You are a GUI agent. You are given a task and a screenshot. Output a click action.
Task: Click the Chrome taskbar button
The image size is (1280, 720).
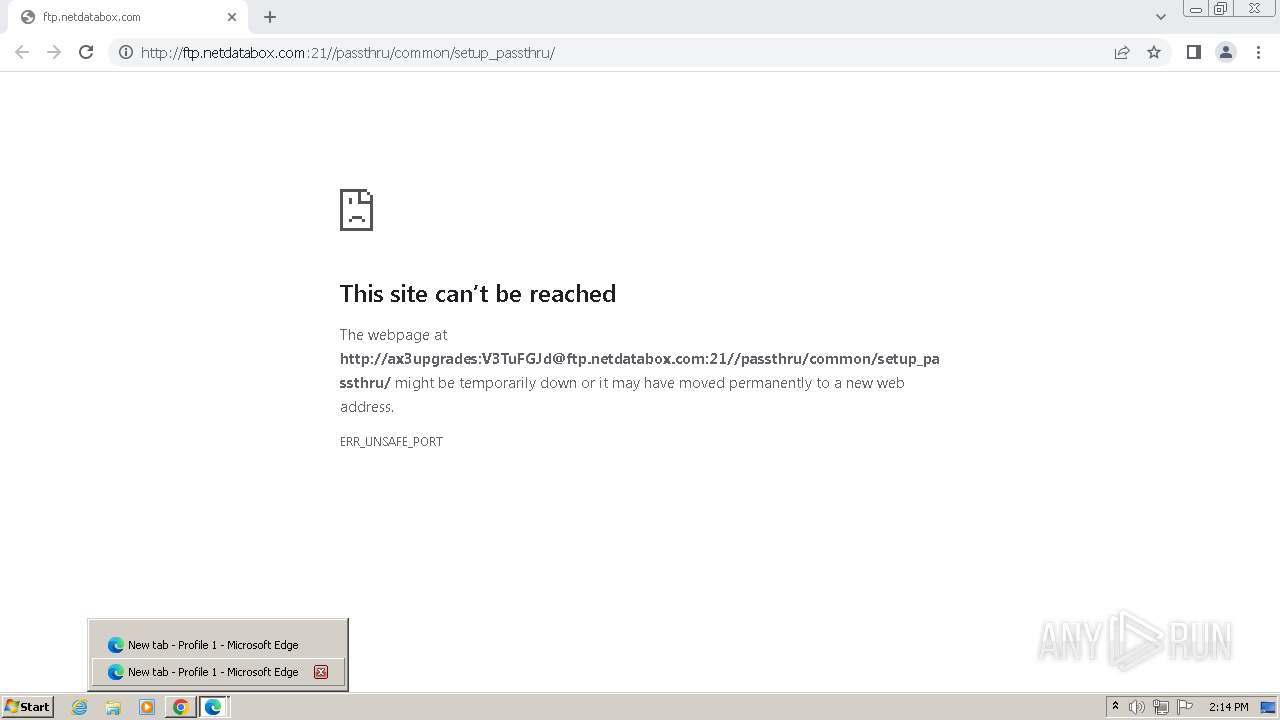coord(180,707)
